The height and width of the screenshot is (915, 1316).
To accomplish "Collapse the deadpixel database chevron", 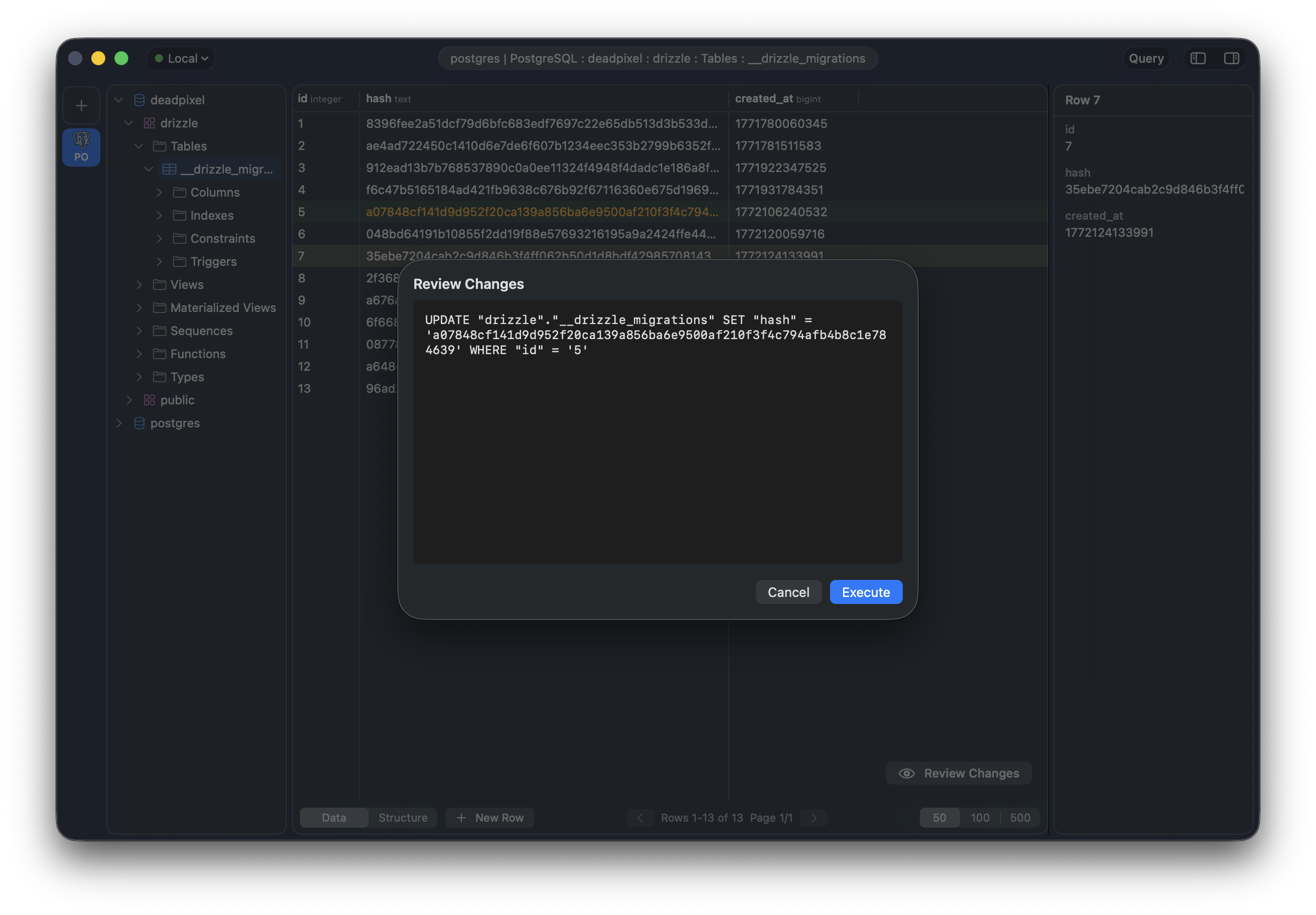I will coord(119,99).
